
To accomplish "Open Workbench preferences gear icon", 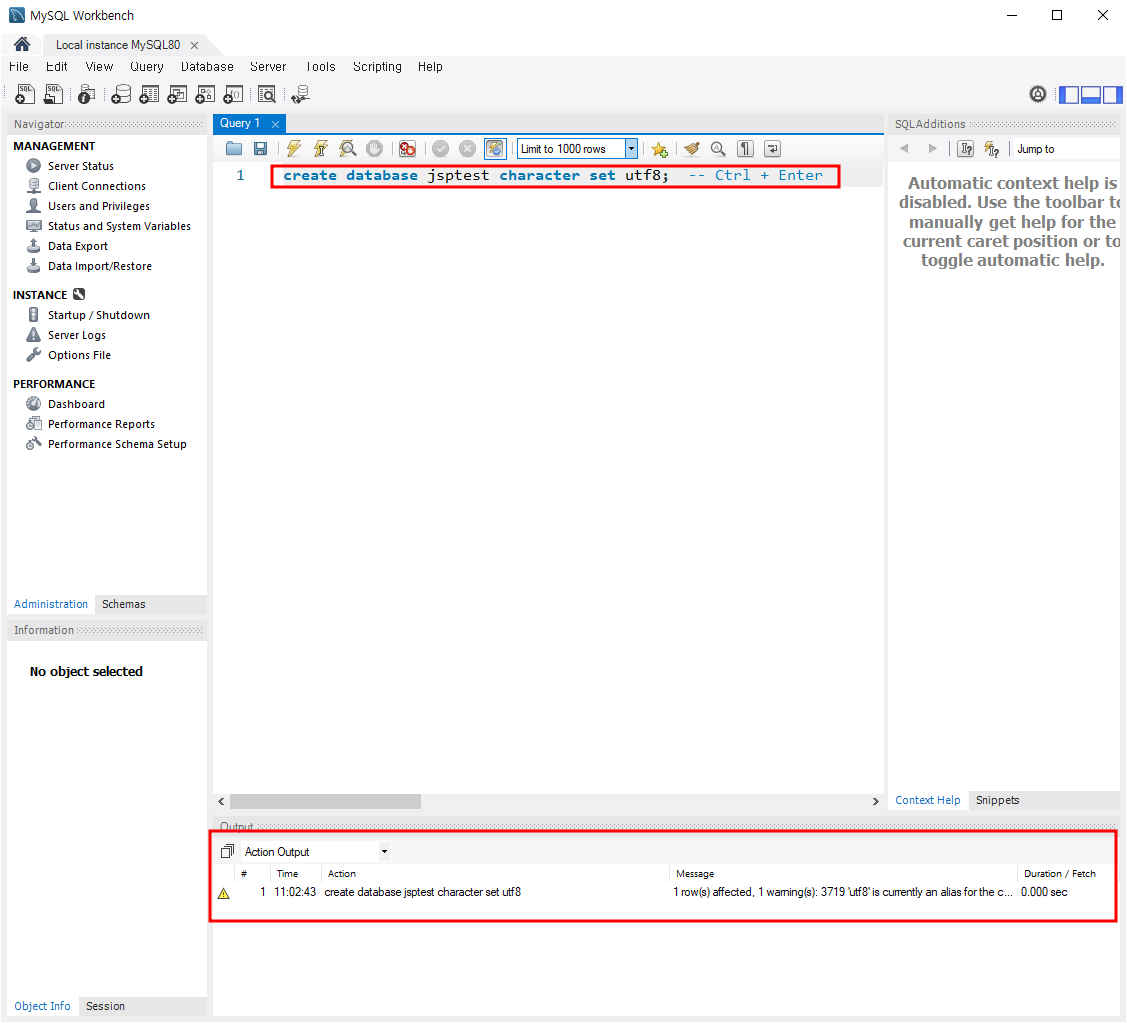I will (x=1038, y=94).
